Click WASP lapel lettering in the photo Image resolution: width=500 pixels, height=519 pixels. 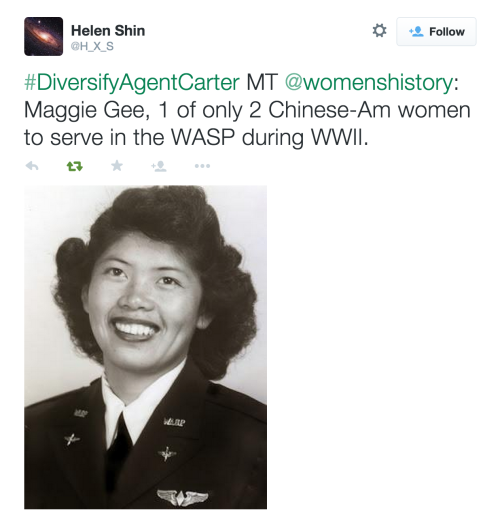click(x=175, y=422)
